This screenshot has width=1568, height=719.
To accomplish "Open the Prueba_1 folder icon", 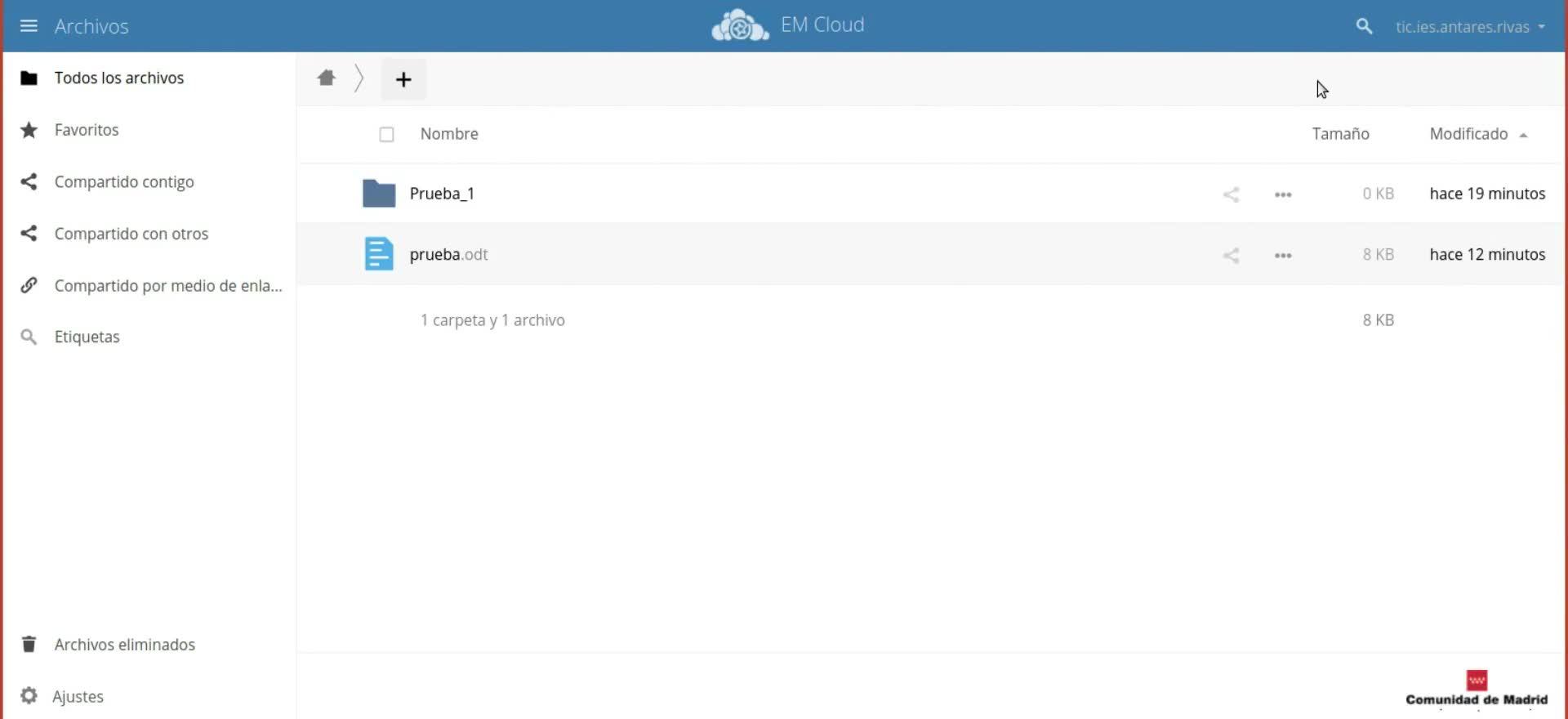I will [x=379, y=194].
